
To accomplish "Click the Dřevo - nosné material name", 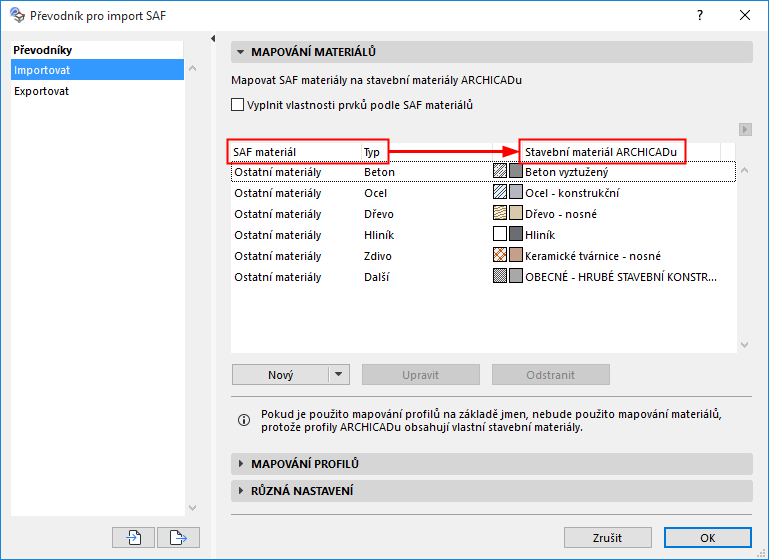I will [561, 214].
